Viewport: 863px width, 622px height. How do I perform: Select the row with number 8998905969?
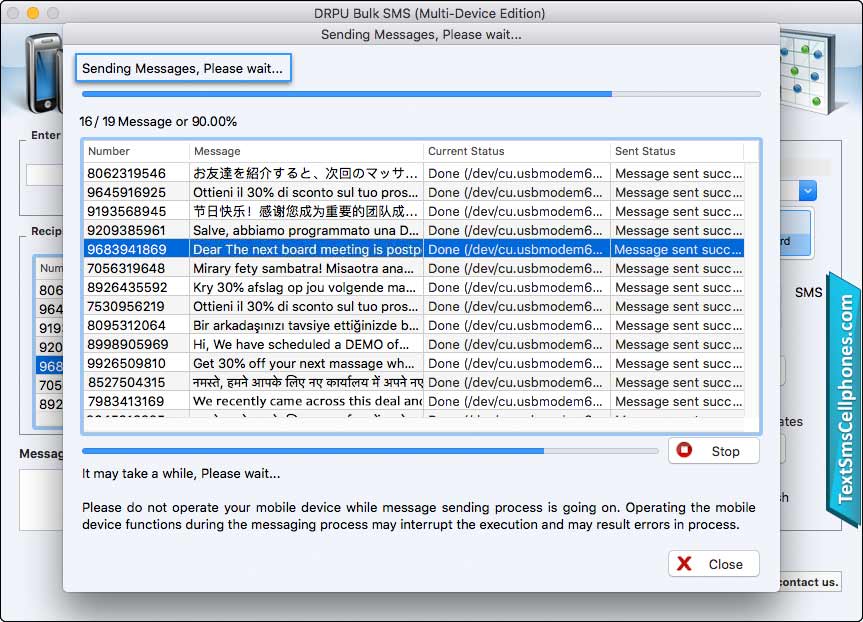[x=413, y=344]
